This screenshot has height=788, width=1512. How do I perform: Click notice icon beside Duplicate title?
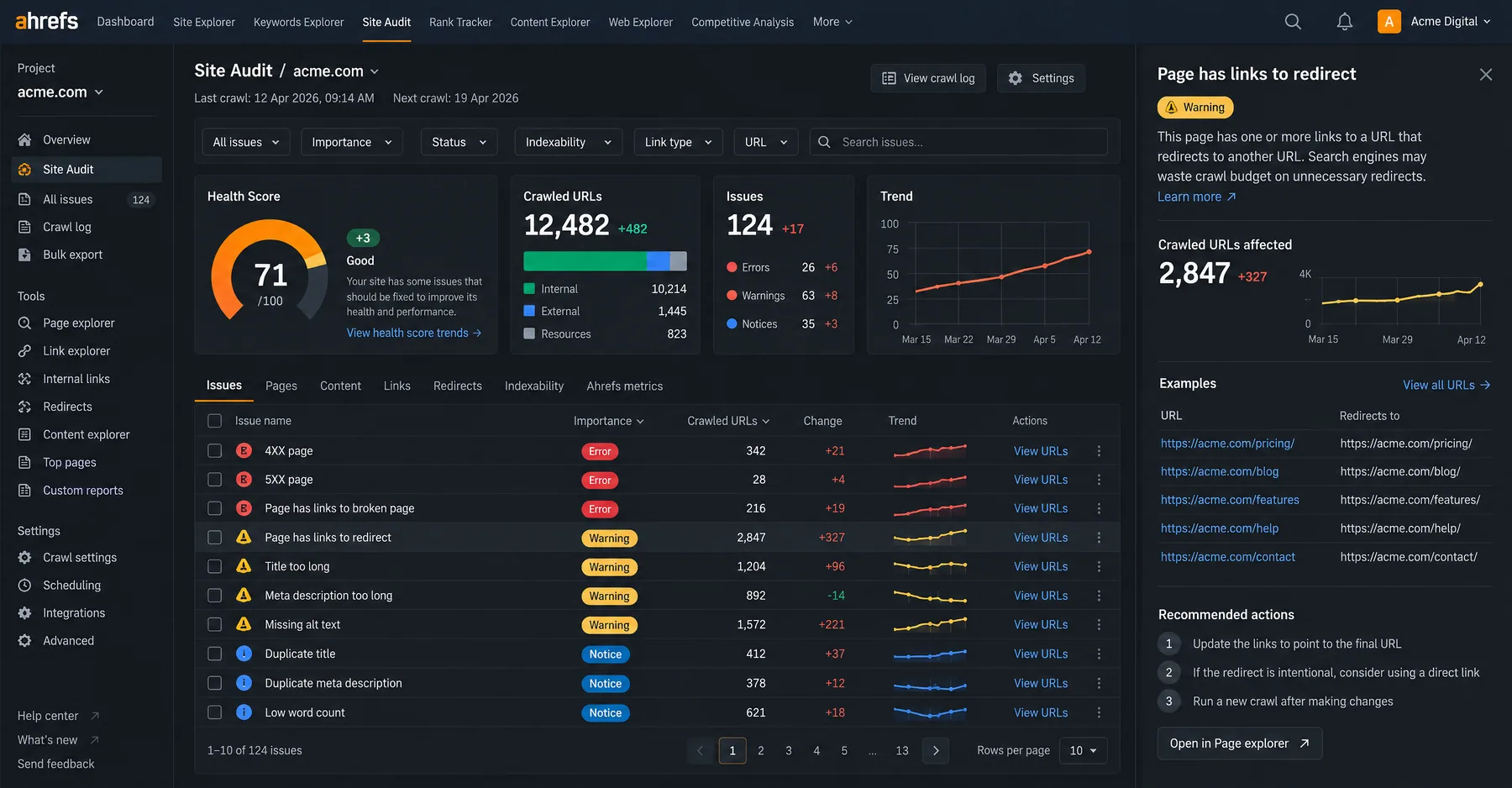click(244, 654)
